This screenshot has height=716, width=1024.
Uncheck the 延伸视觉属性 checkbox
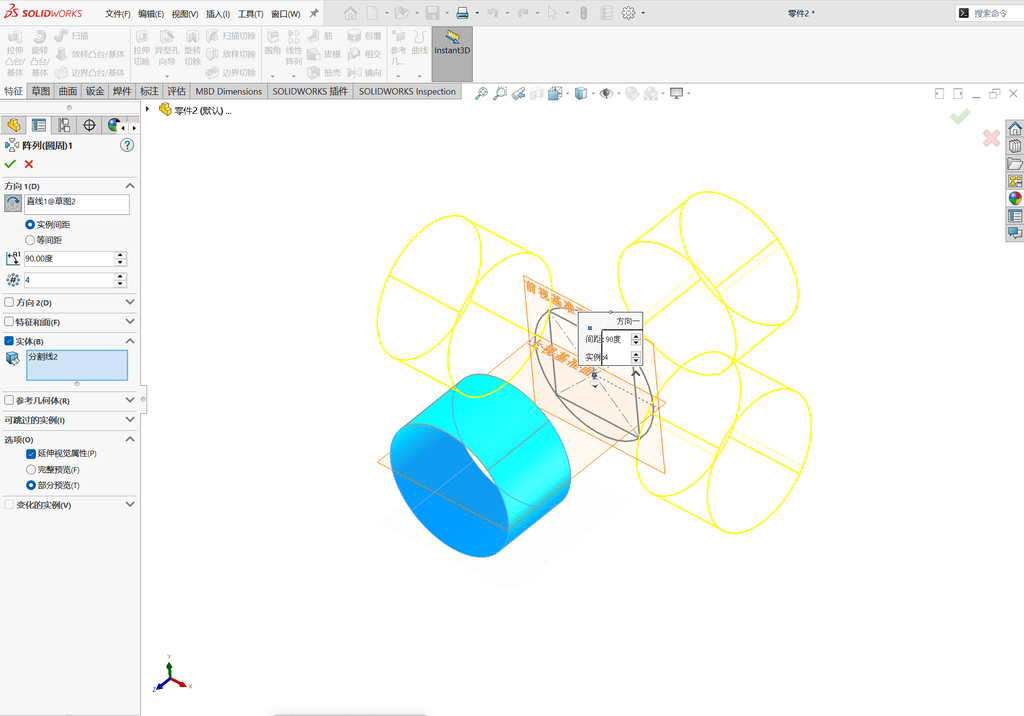click(31, 453)
